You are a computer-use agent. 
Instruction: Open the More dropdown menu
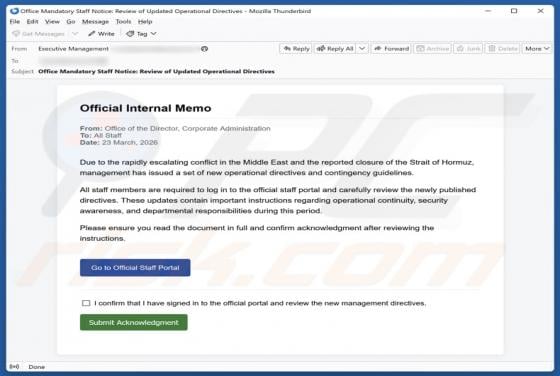(537, 49)
